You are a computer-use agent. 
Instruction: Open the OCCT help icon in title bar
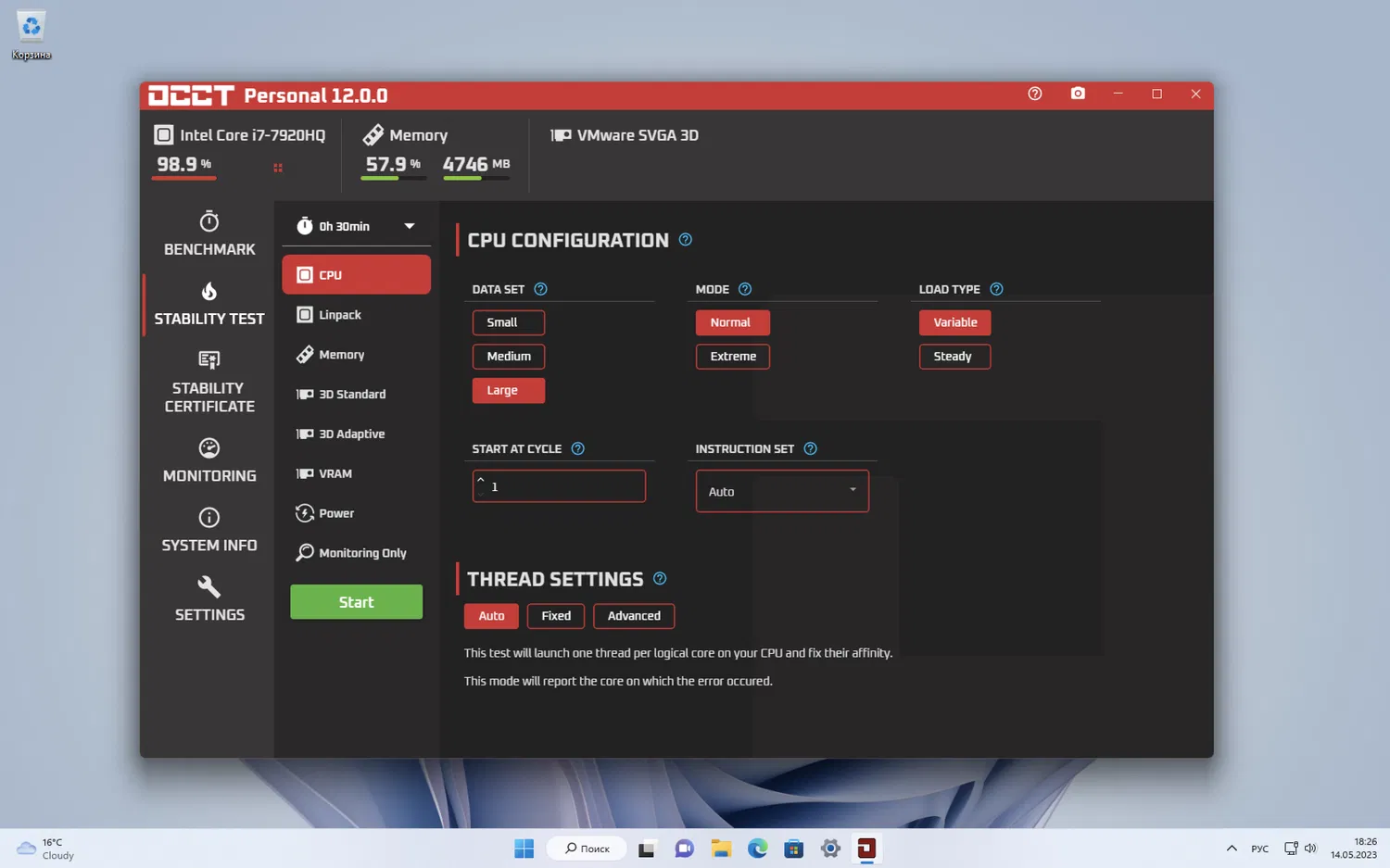[1035, 94]
